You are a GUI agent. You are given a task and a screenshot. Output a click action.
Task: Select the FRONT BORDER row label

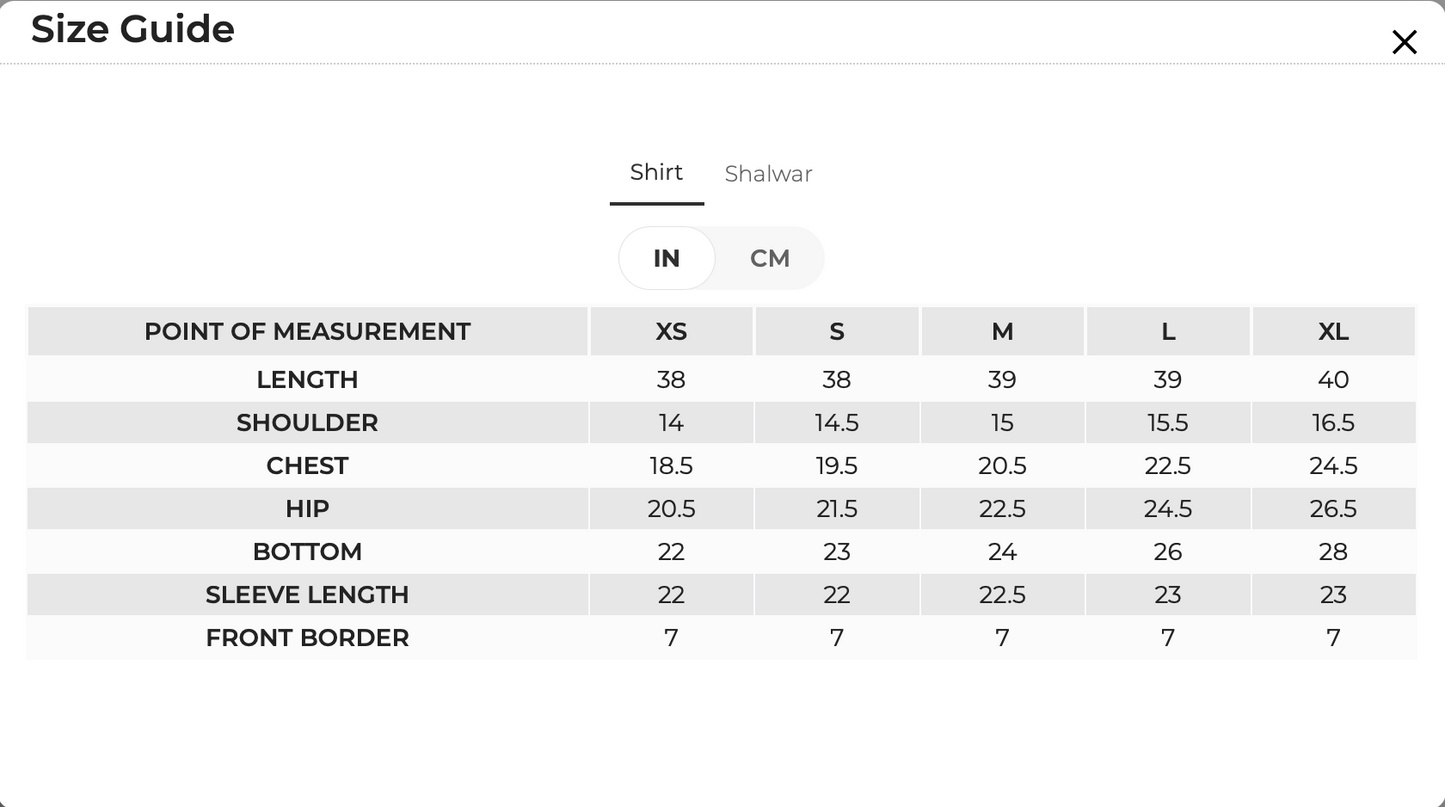coord(307,638)
